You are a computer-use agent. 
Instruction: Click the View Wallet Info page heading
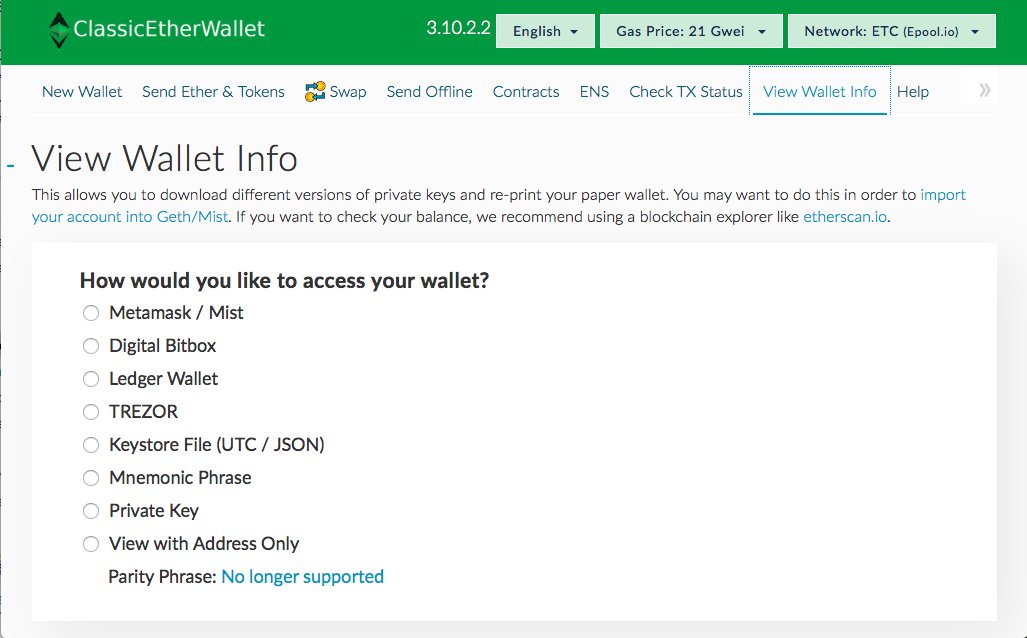pos(164,159)
